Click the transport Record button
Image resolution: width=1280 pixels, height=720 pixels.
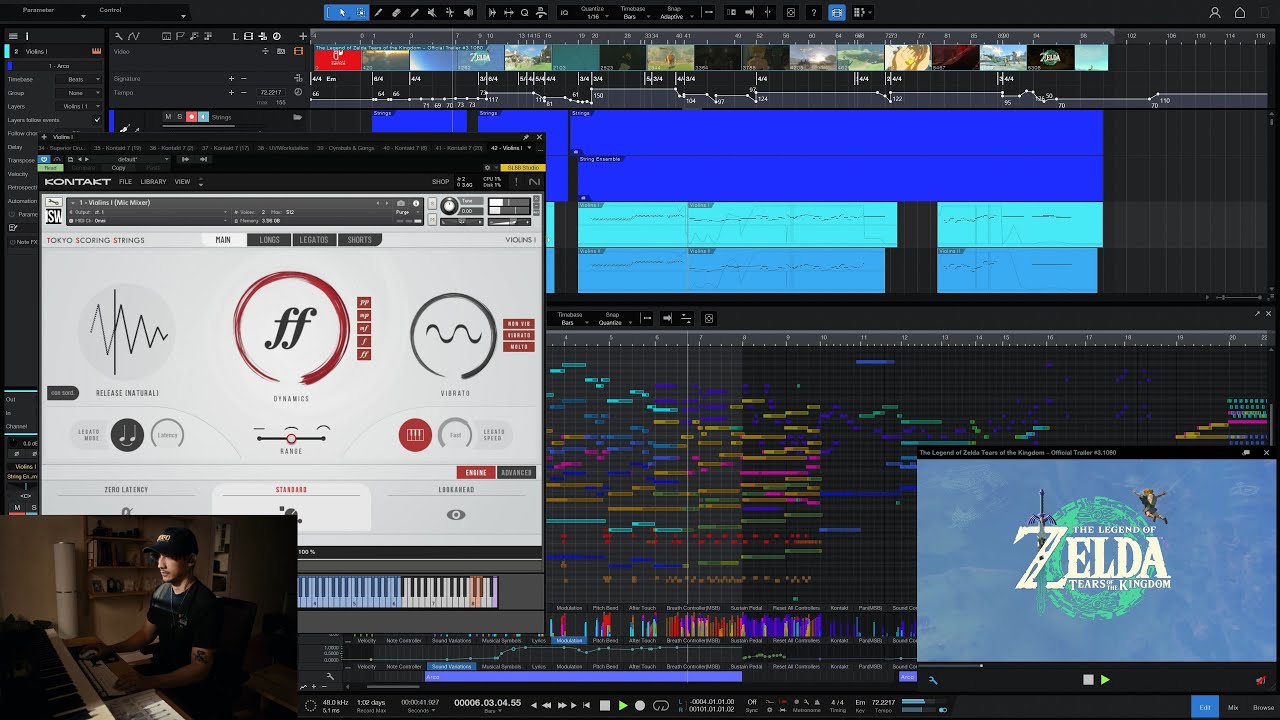point(640,705)
